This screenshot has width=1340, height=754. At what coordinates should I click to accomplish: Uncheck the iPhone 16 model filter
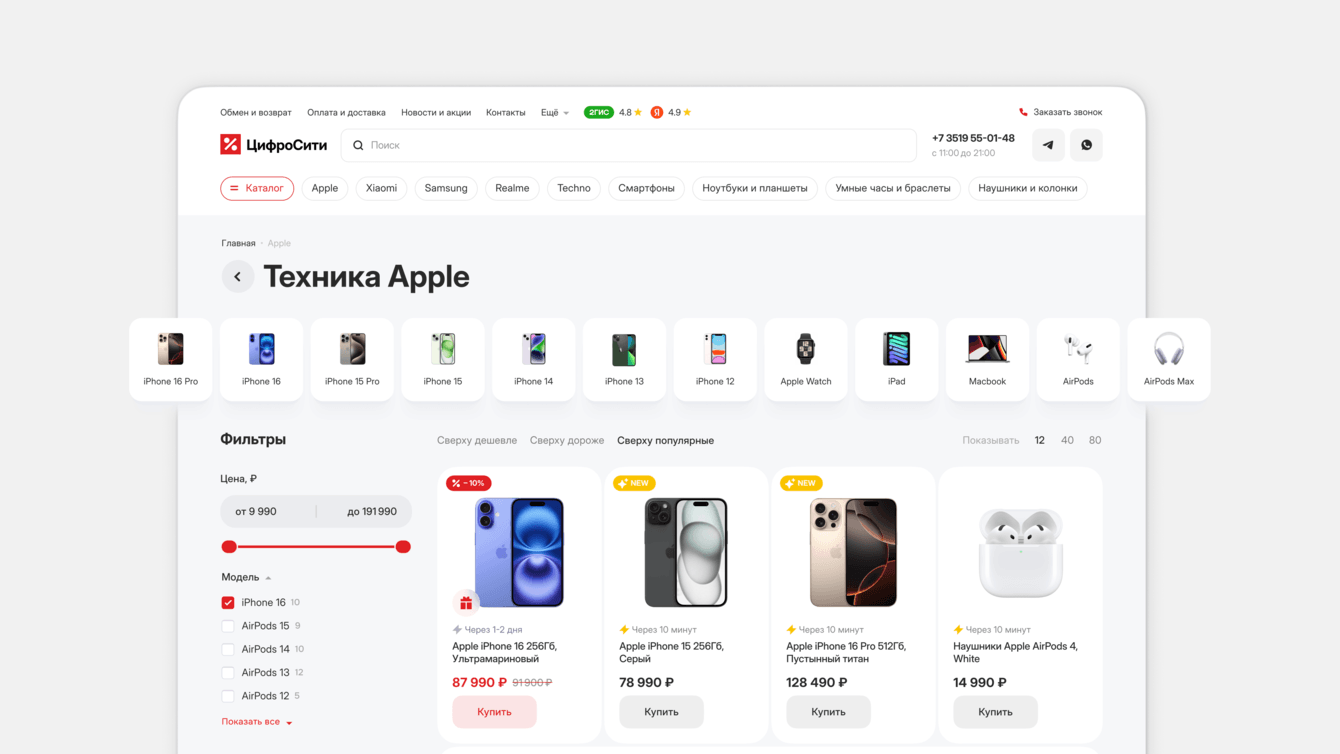(x=228, y=603)
